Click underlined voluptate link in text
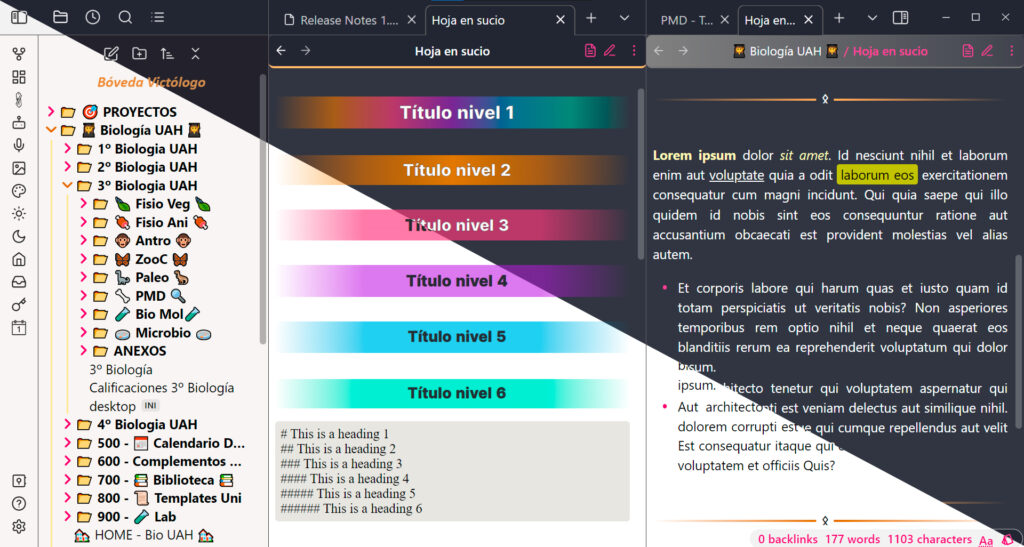The height and width of the screenshot is (547, 1024). click(737, 175)
